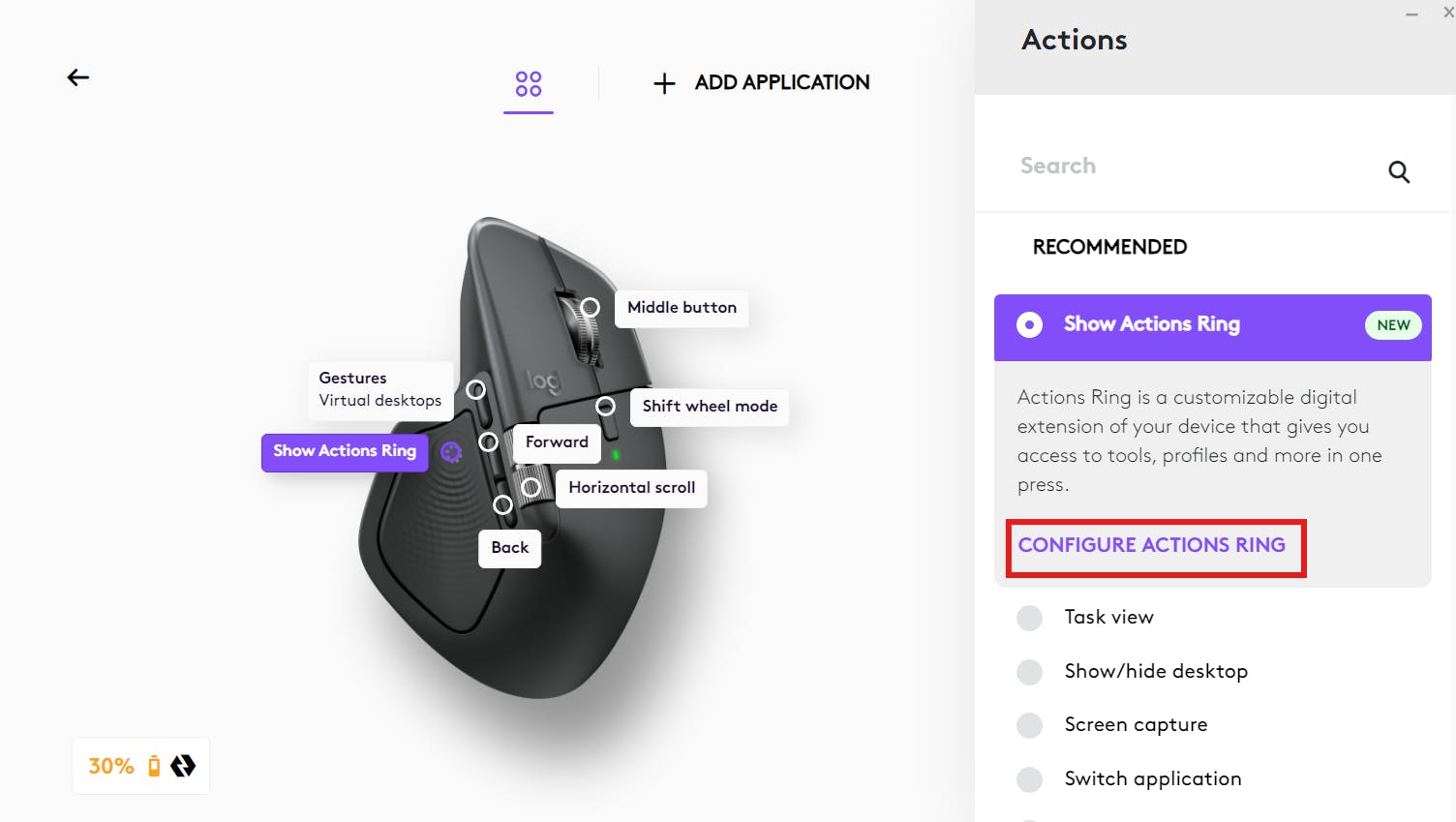Screen dimensions: 1456x822
Task: Click the Gestures Virtual desktops label
Action: [x=379, y=389]
